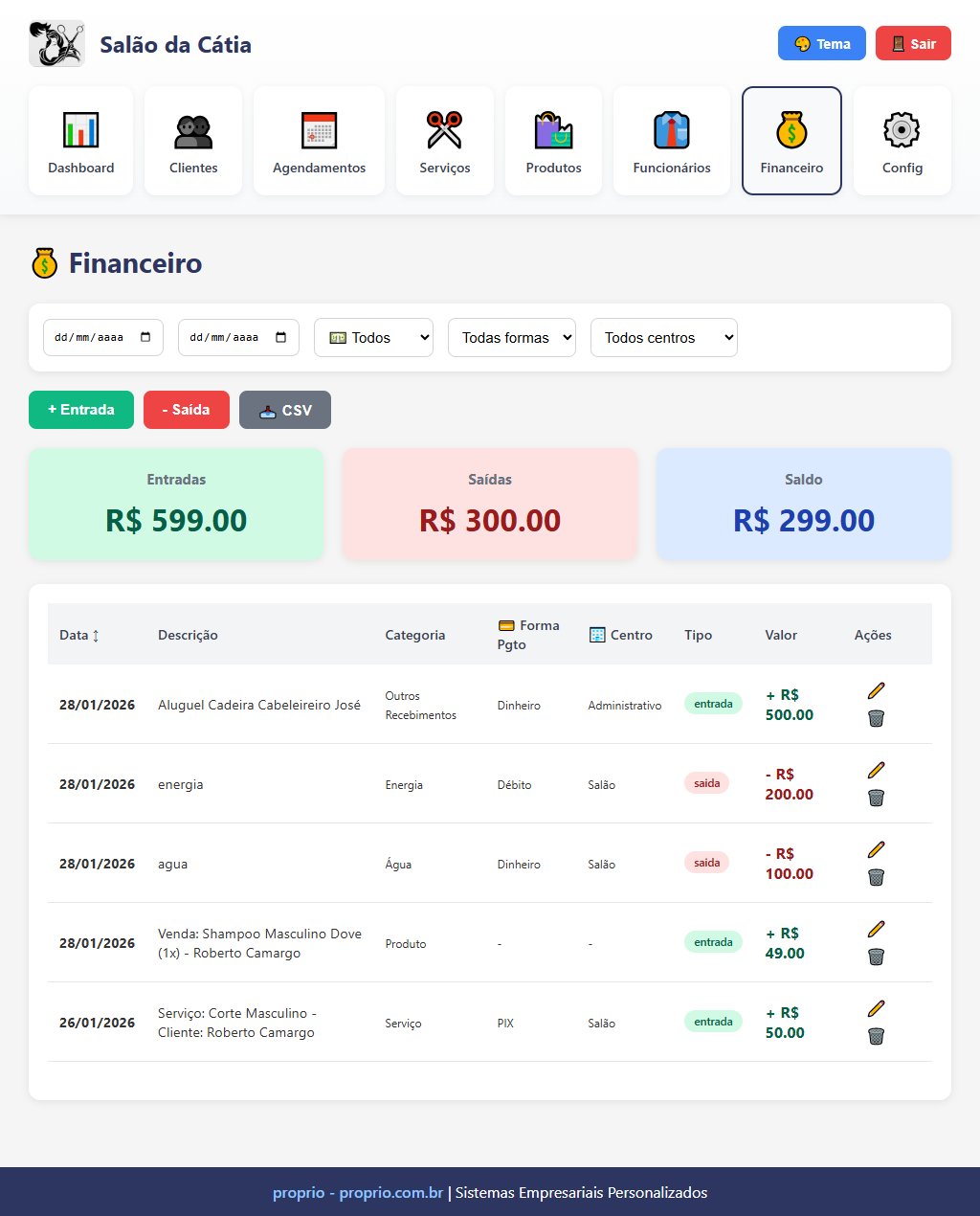Click the PIX payment cell
This screenshot has height=1216, width=980.
tap(505, 1024)
